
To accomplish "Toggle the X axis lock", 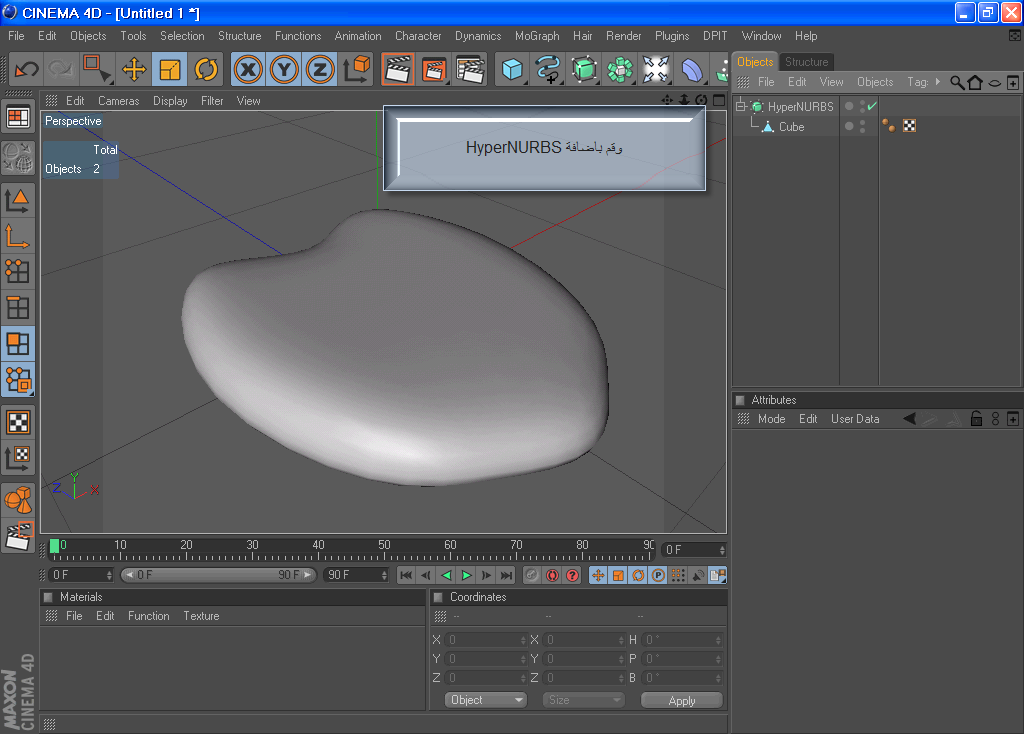I will point(248,69).
